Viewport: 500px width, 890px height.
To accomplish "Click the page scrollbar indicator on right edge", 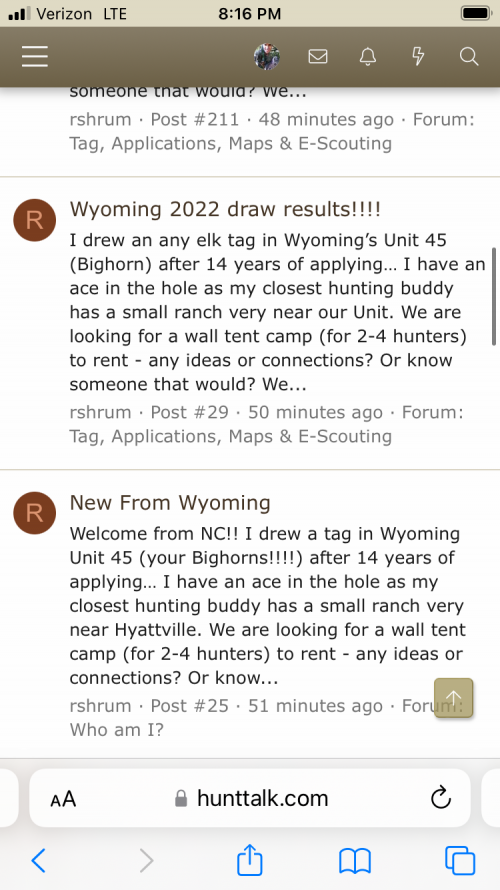I will coord(495,296).
